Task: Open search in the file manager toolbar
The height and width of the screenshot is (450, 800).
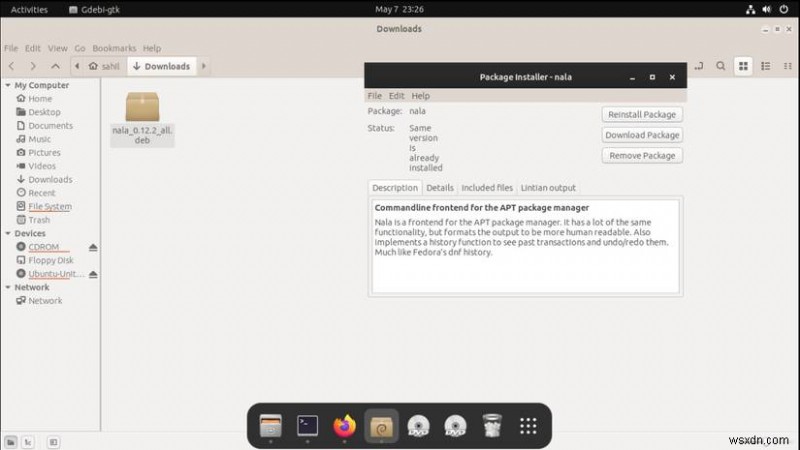Action: click(x=720, y=66)
